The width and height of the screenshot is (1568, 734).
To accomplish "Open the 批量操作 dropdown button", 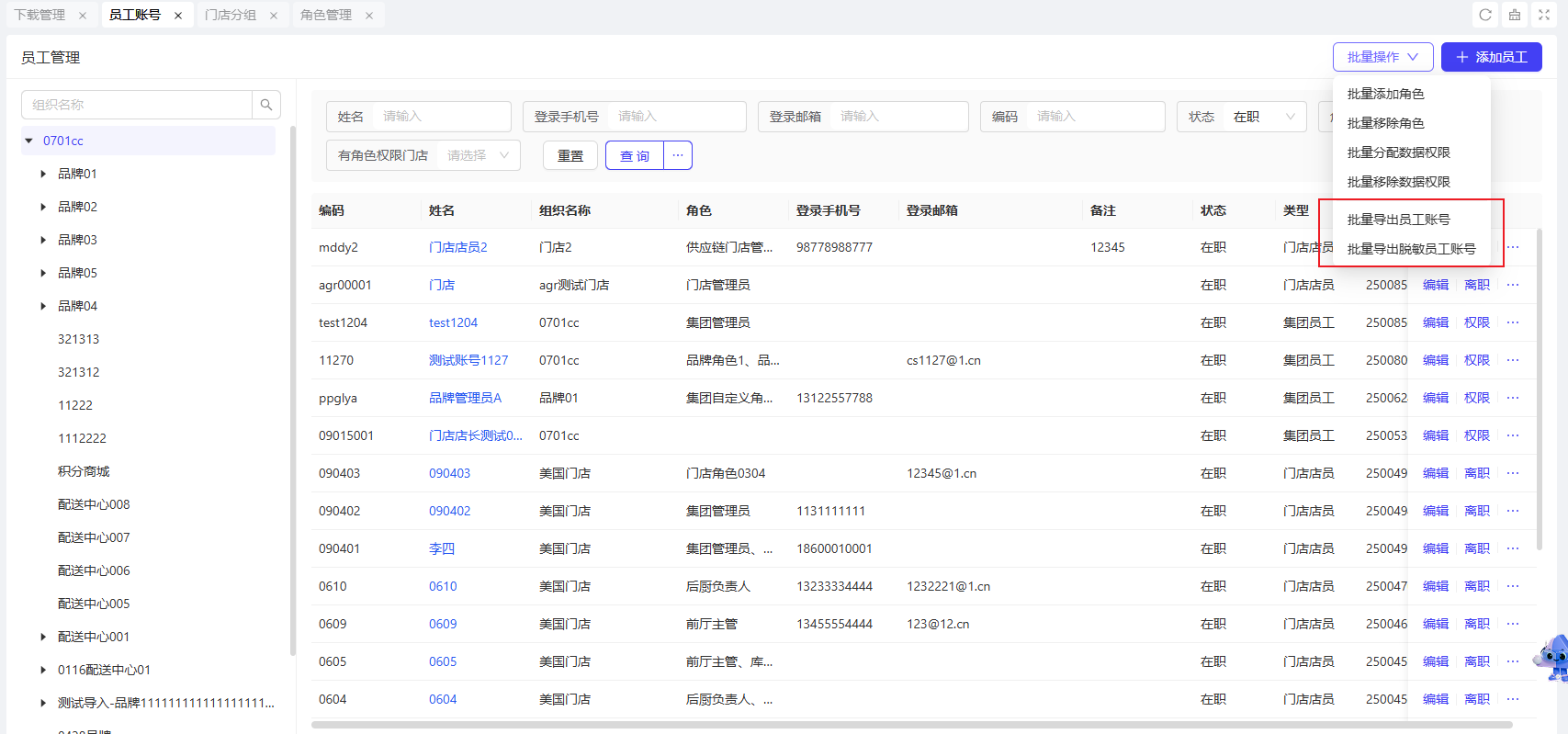I will coord(1382,57).
